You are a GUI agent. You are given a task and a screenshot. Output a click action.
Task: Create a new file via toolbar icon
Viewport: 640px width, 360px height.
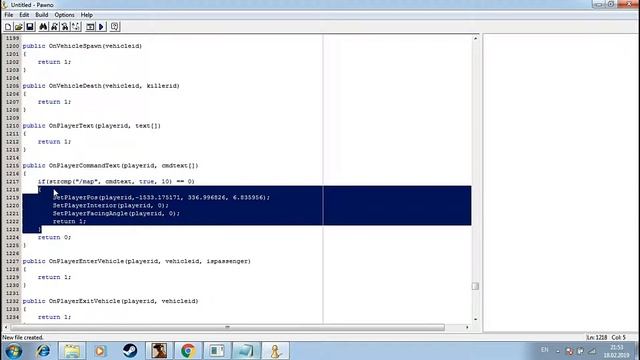click(x=8, y=27)
